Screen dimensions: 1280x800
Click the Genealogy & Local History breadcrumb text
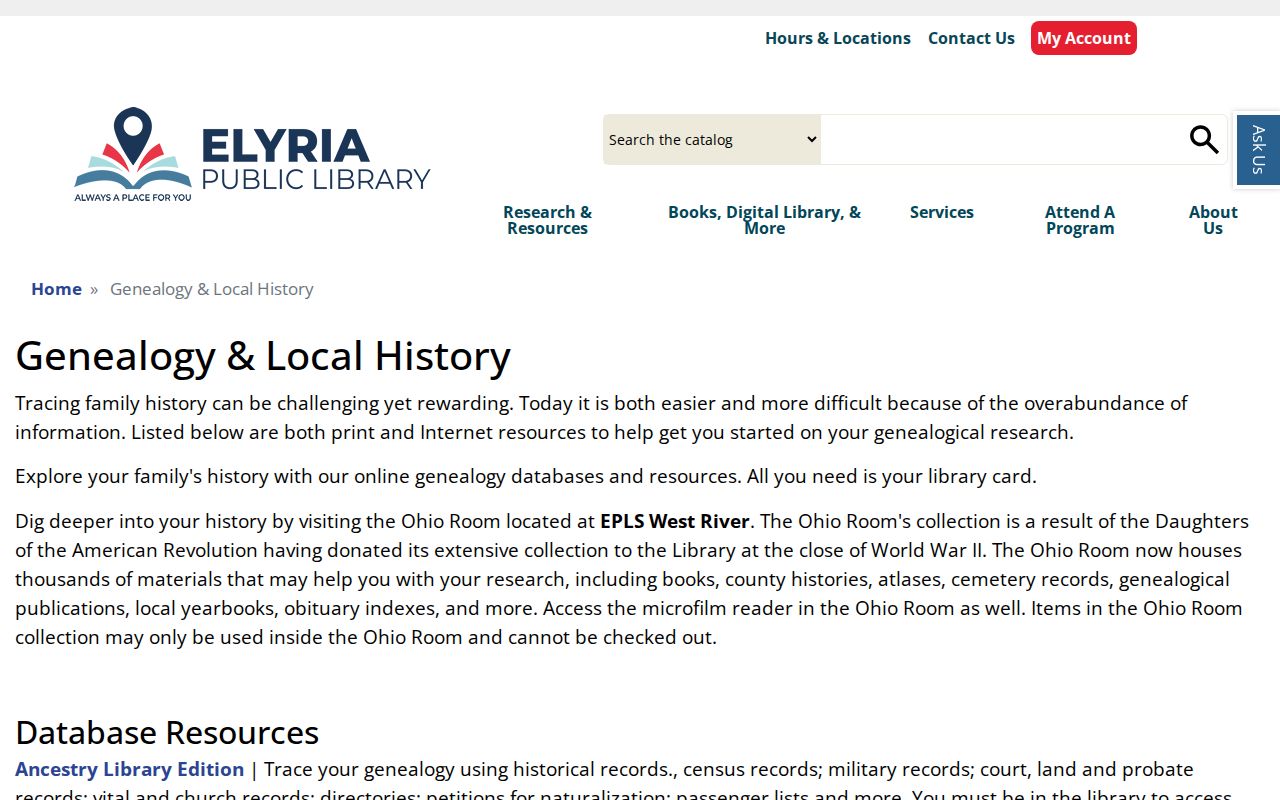212,289
